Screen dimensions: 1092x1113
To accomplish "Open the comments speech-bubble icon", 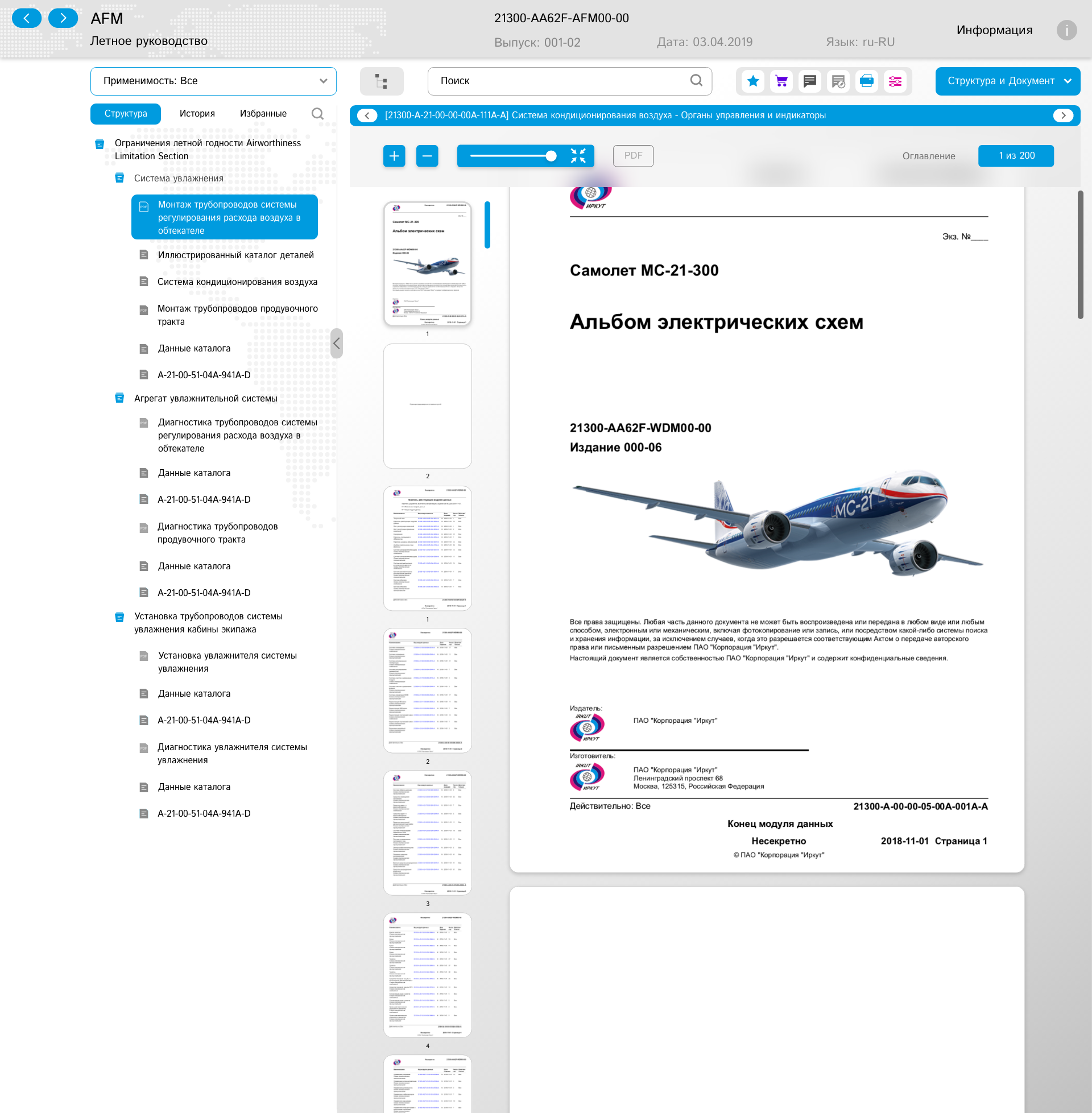I will [809, 81].
